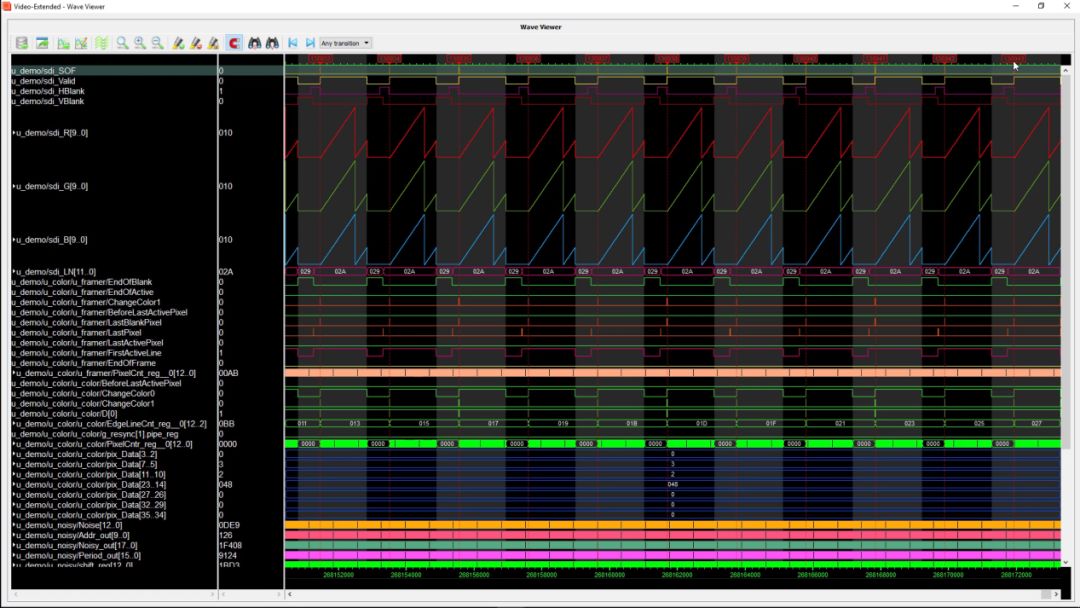Select the u_framer/ChangeColor1 signal
Screen dimensions: 1080x608
[86, 302]
